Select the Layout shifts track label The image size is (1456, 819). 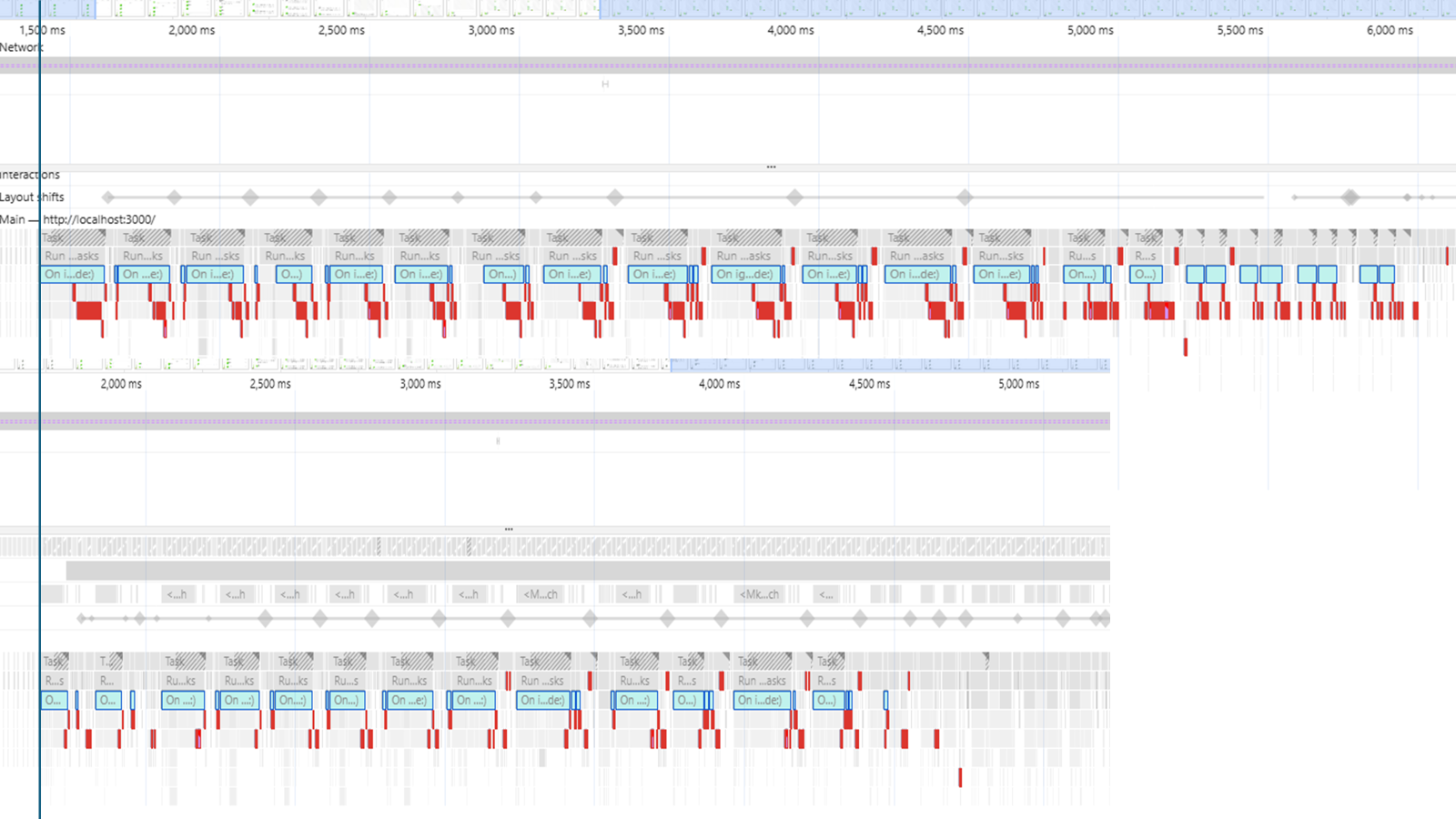(x=32, y=197)
